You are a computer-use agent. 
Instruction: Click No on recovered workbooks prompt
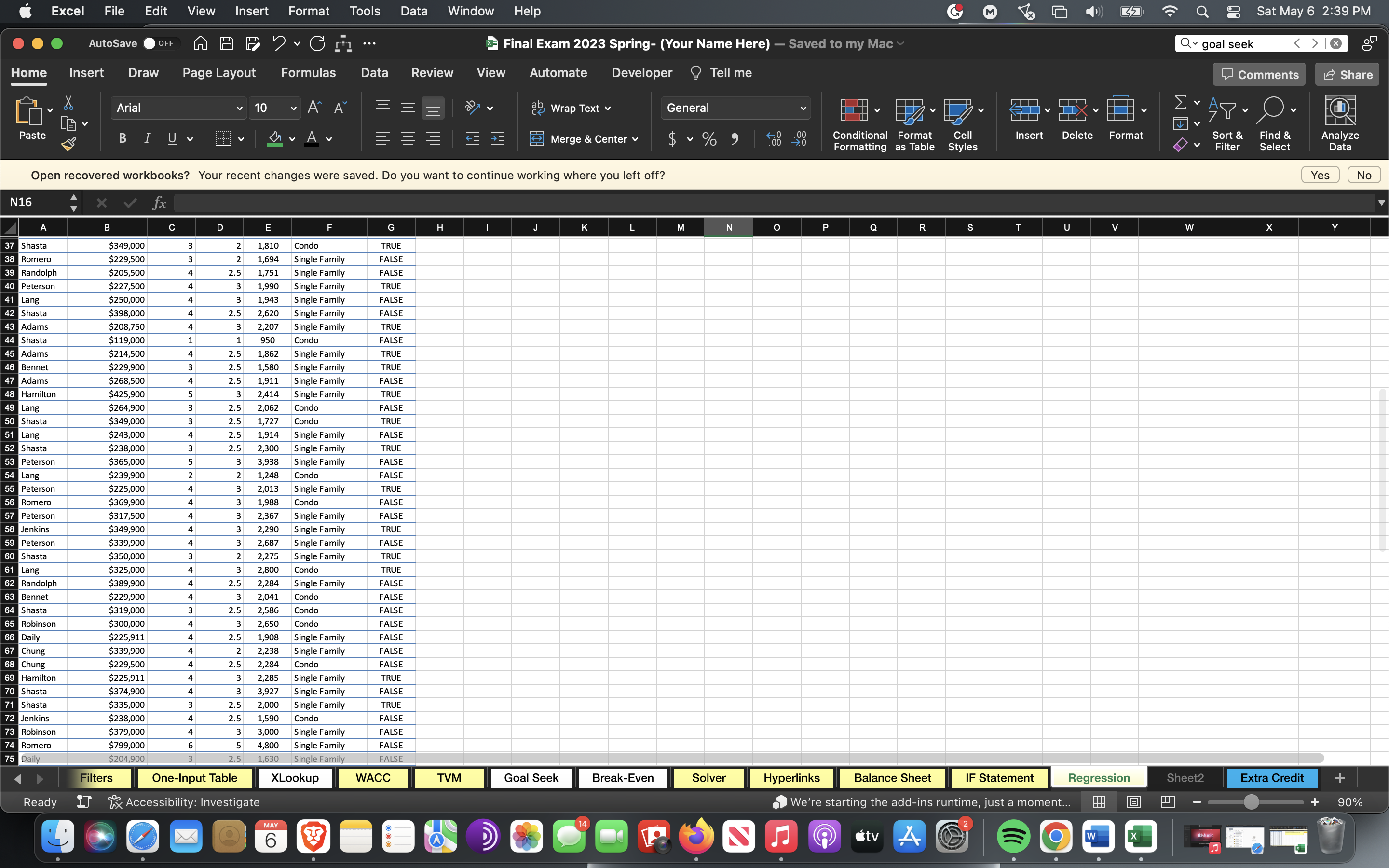click(1364, 175)
